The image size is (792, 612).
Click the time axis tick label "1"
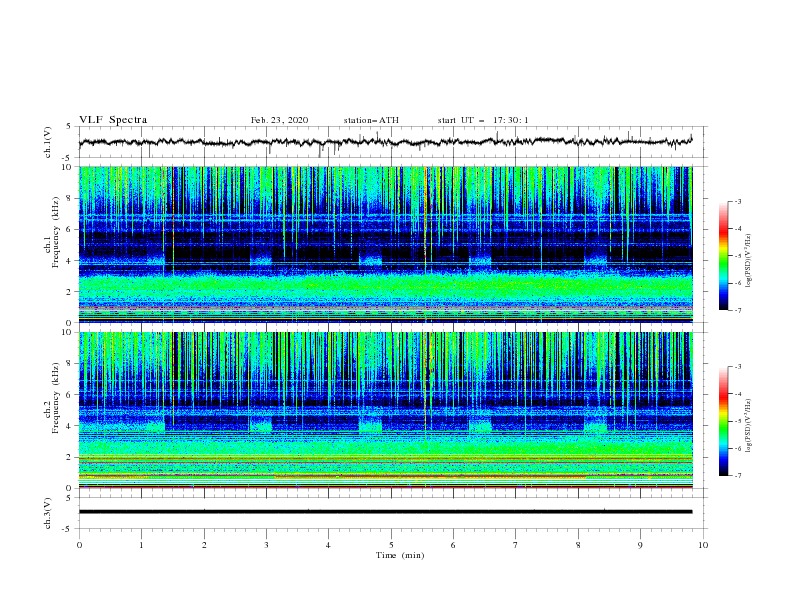point(141,545)
